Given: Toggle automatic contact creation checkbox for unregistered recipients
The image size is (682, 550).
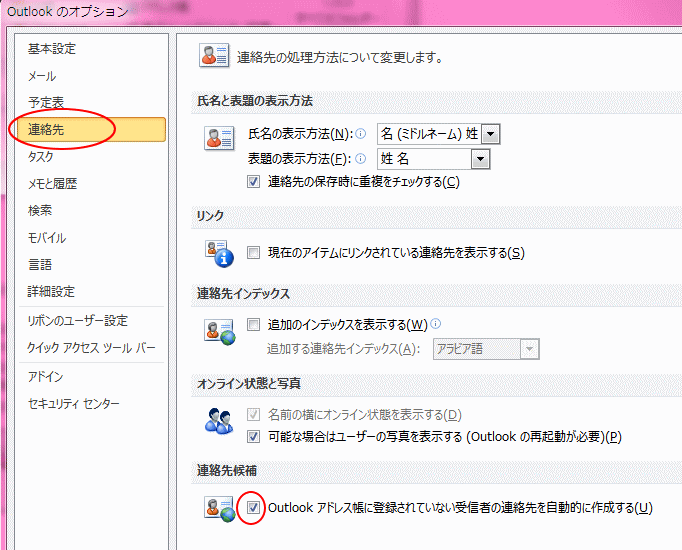Looking at the screenshot, I should (253, 507).
